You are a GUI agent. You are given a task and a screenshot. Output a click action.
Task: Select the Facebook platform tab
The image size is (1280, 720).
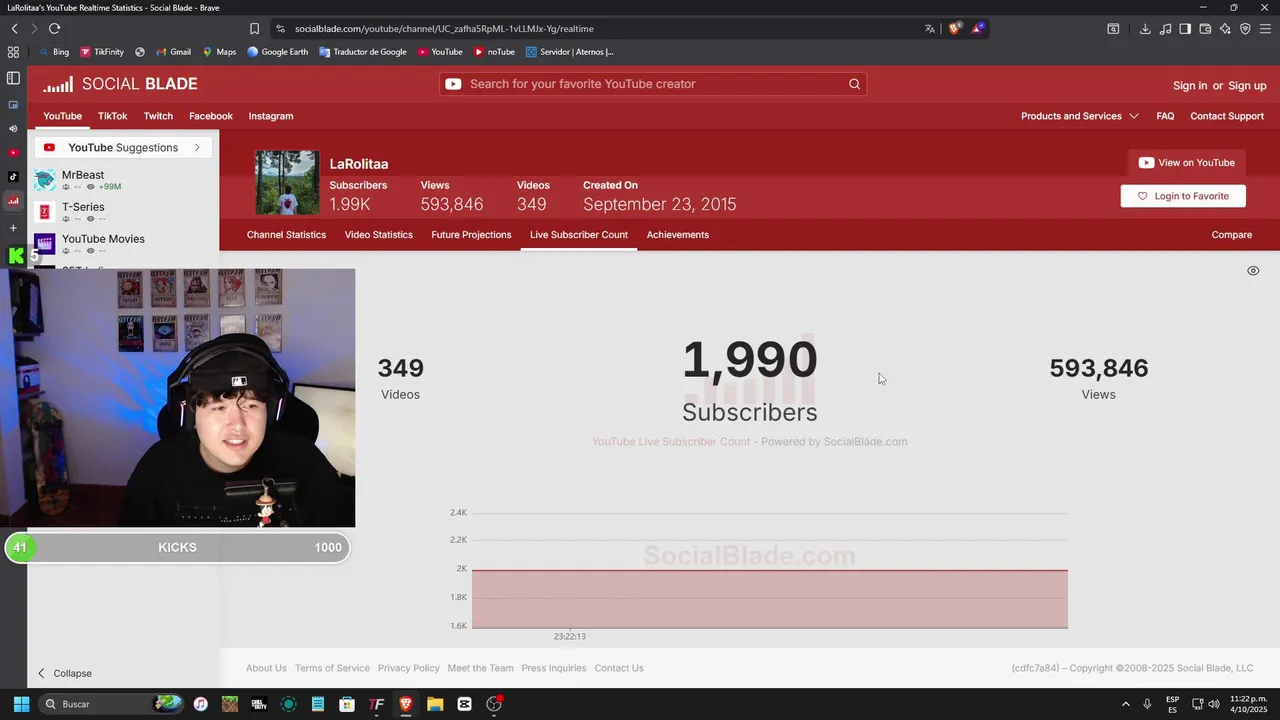[211, 116]
